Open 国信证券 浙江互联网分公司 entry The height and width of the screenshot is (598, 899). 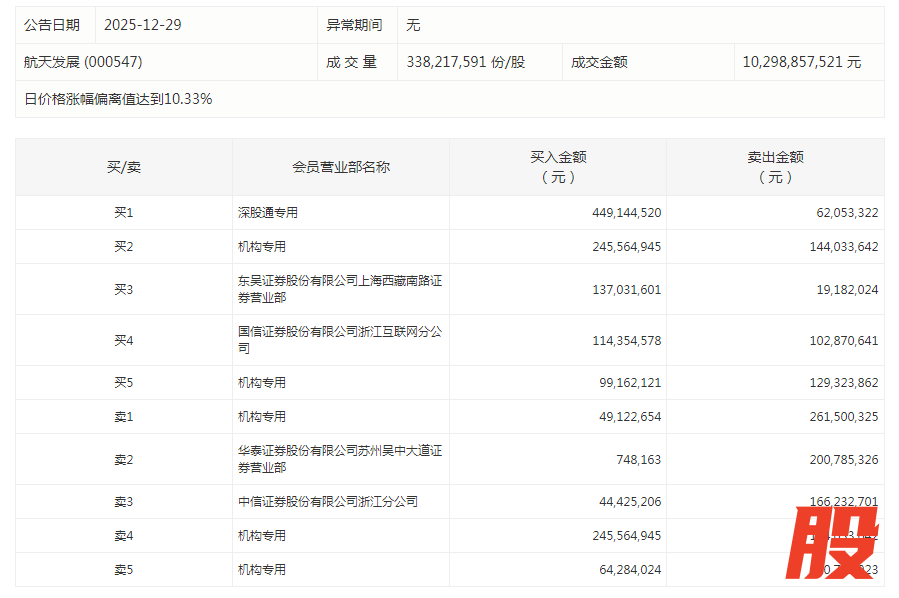(x=339, y=340)
